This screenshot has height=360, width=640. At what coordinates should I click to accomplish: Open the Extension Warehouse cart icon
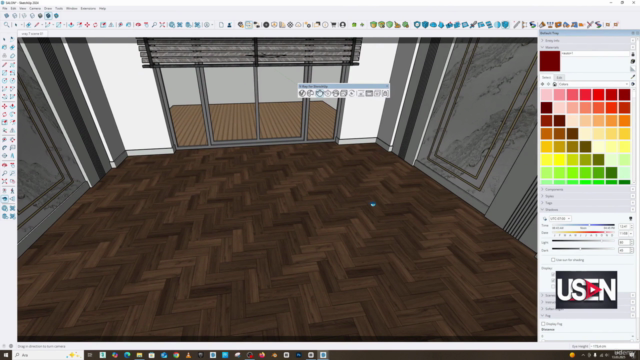[x=333, y=25]
